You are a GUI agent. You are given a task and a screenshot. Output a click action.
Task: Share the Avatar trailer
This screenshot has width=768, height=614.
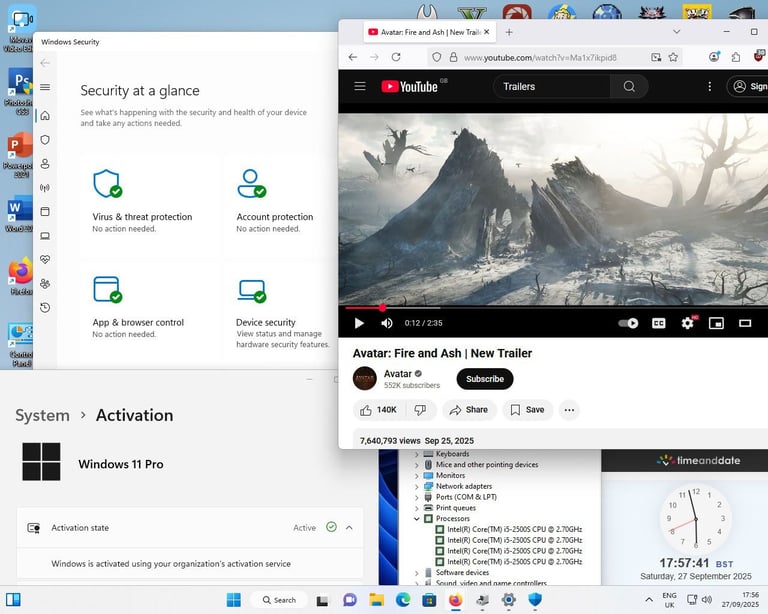tap(469, 410)
